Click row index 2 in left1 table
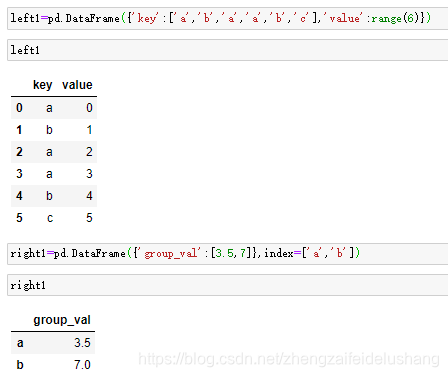The height and width of the screenshot is (377, 448). pyautogui.click(x=19, y=152)
